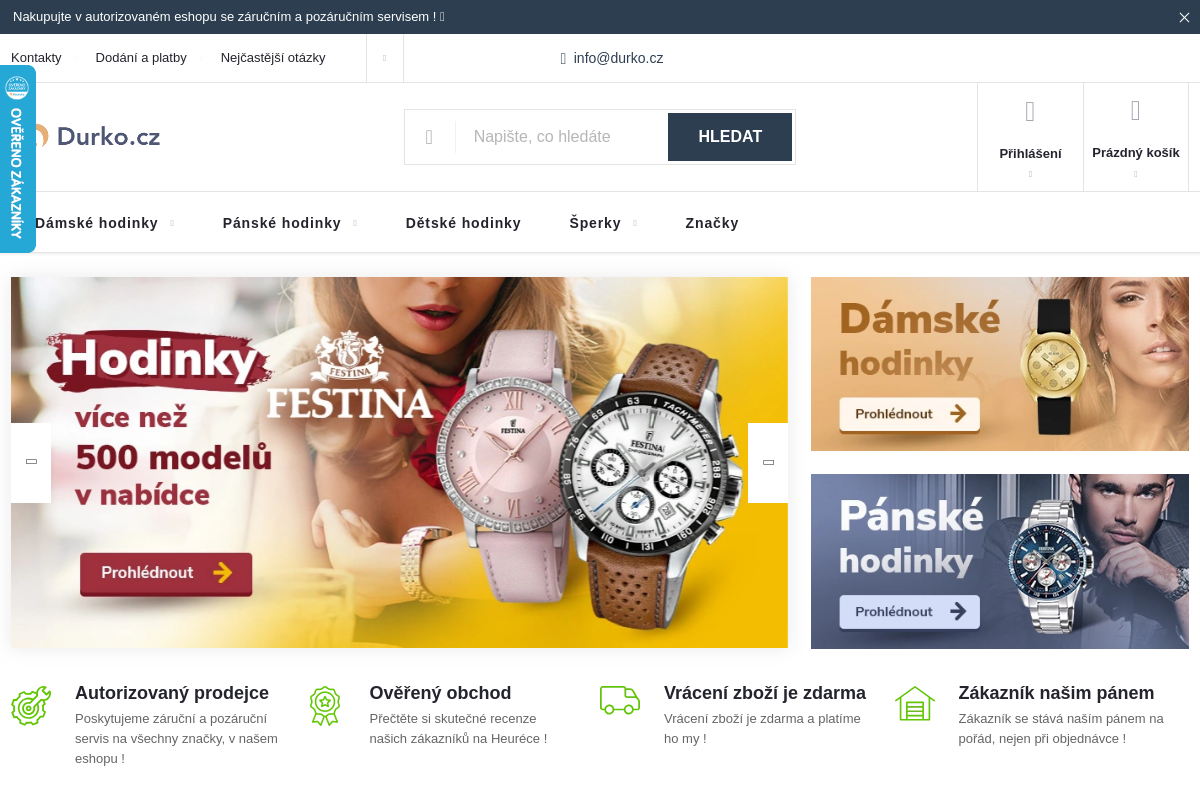Screen dimensions: 1200x800
Task: Open the Durko.cz logo homepage
Action: (96, 137)
